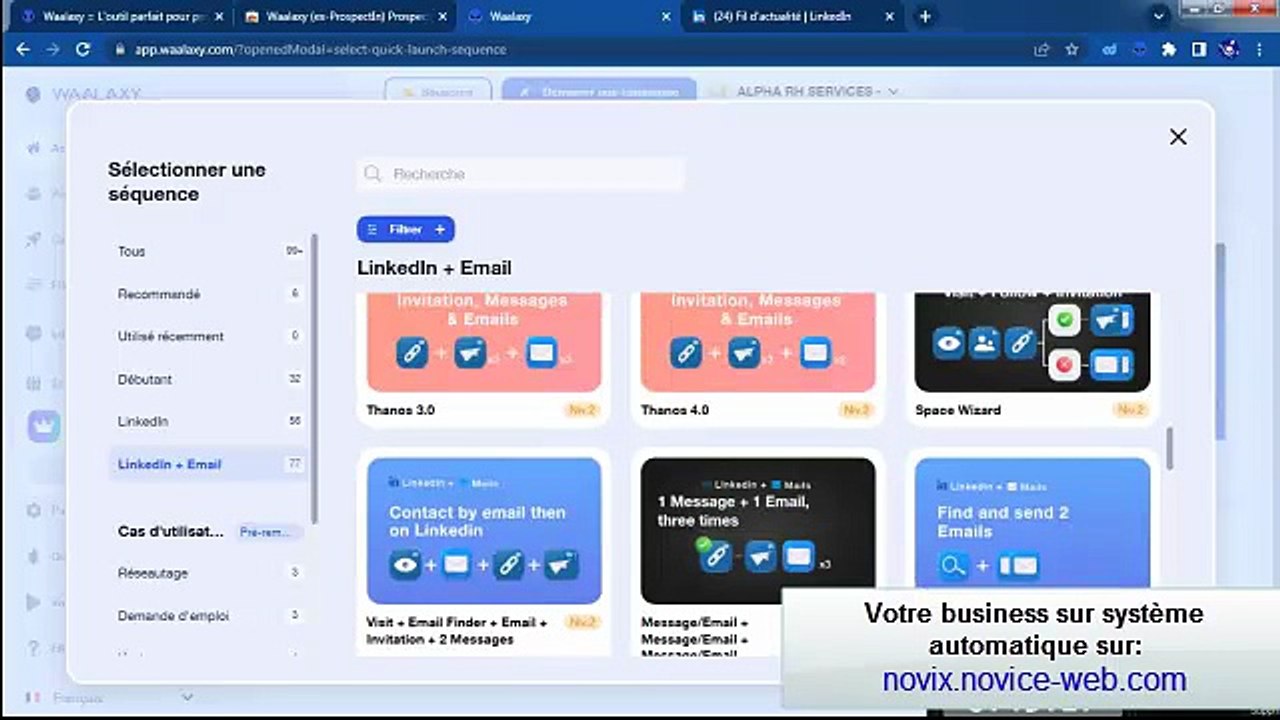Screen dimensions: 1280x720
Task: Open a new browser tab with the plus icon
Action: (925, 16)
